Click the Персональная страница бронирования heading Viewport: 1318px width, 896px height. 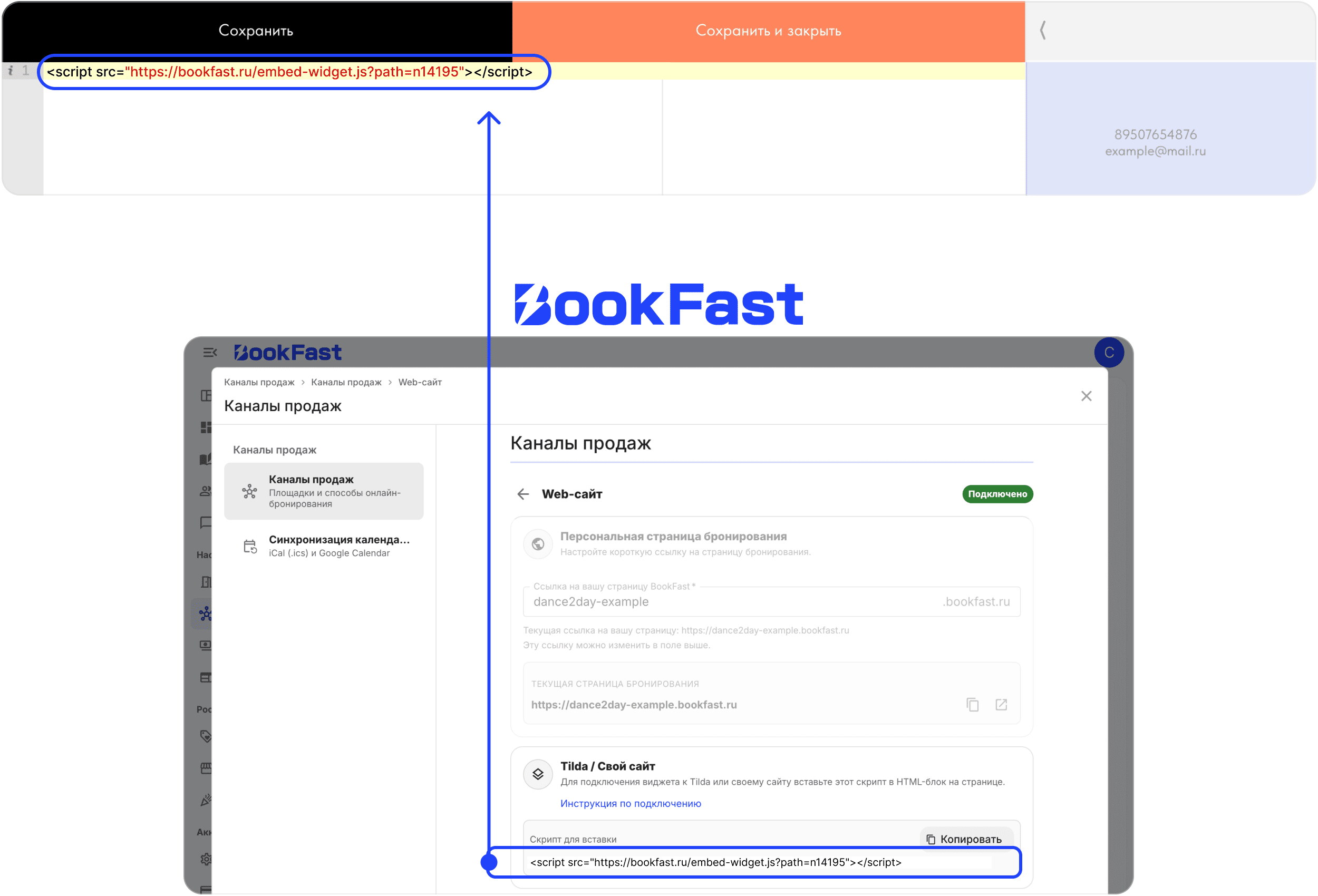pyautogui.click(x=673, y=536)
